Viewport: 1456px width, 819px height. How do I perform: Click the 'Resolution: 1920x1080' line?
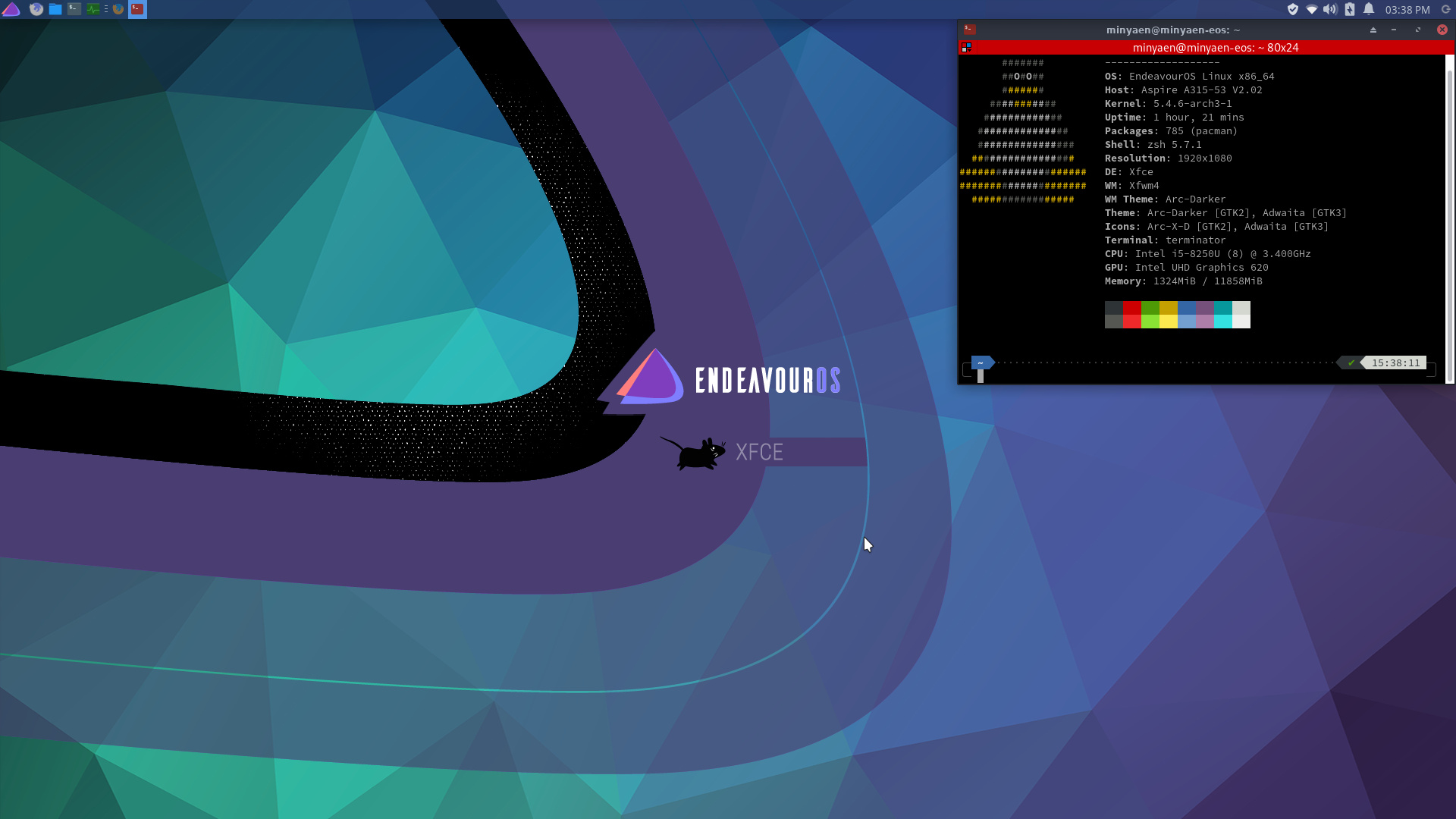tap(1168, 158)
